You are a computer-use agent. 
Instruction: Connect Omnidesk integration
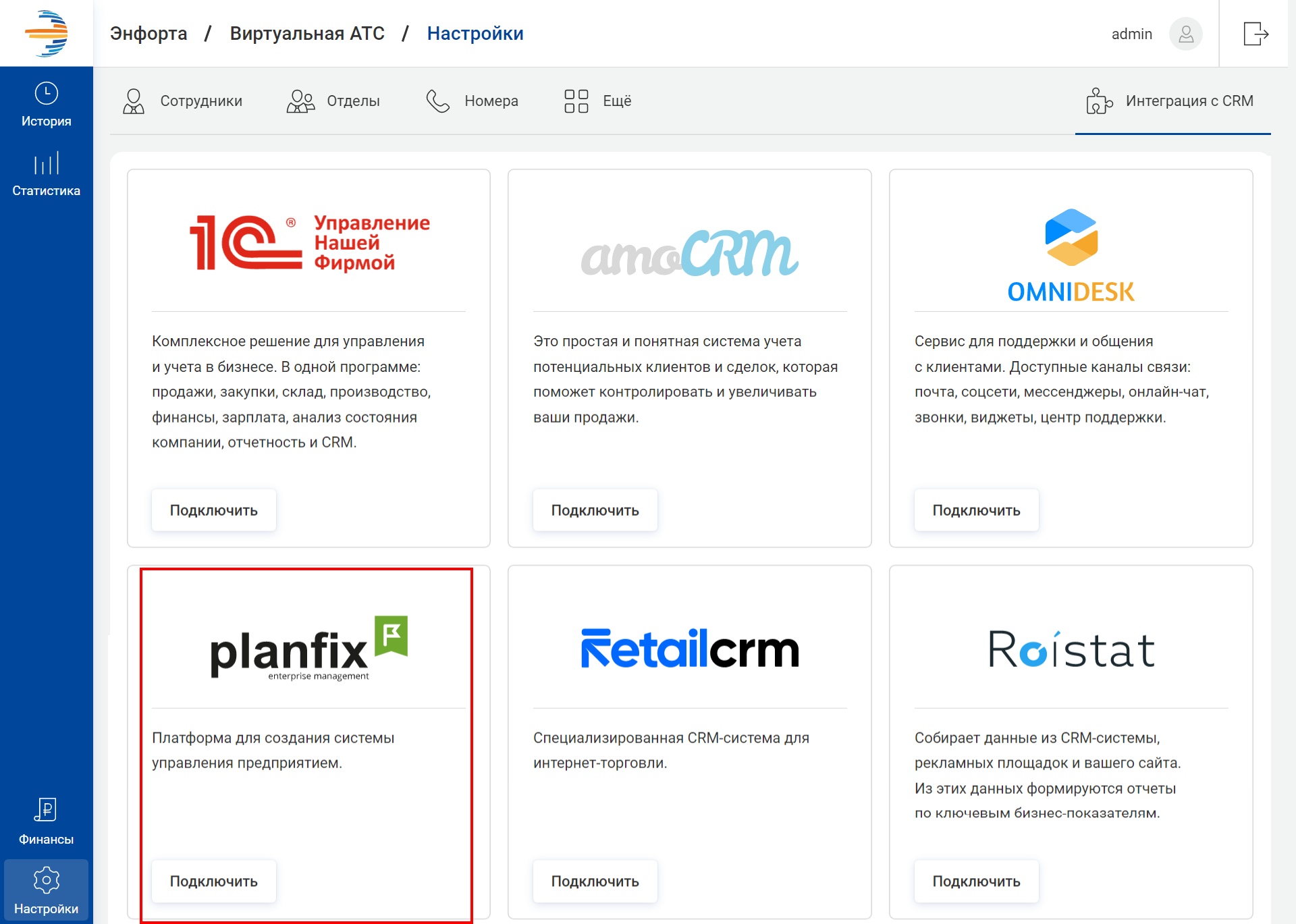pos(977,510)
